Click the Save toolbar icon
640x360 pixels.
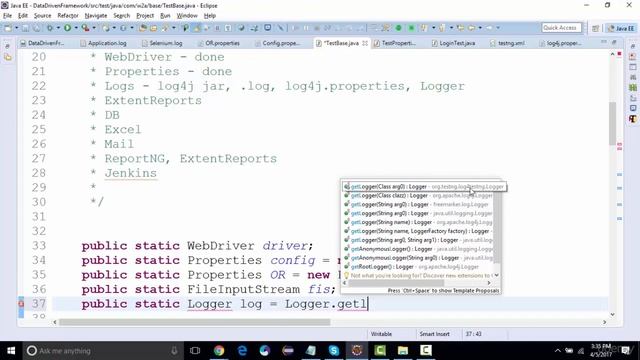pos(25,28)
